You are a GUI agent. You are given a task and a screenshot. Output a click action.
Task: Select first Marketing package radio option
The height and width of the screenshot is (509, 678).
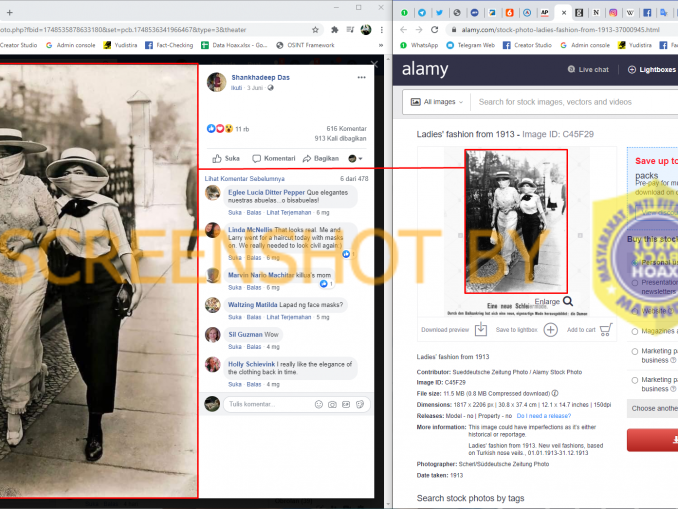click(x=635, y=351)
